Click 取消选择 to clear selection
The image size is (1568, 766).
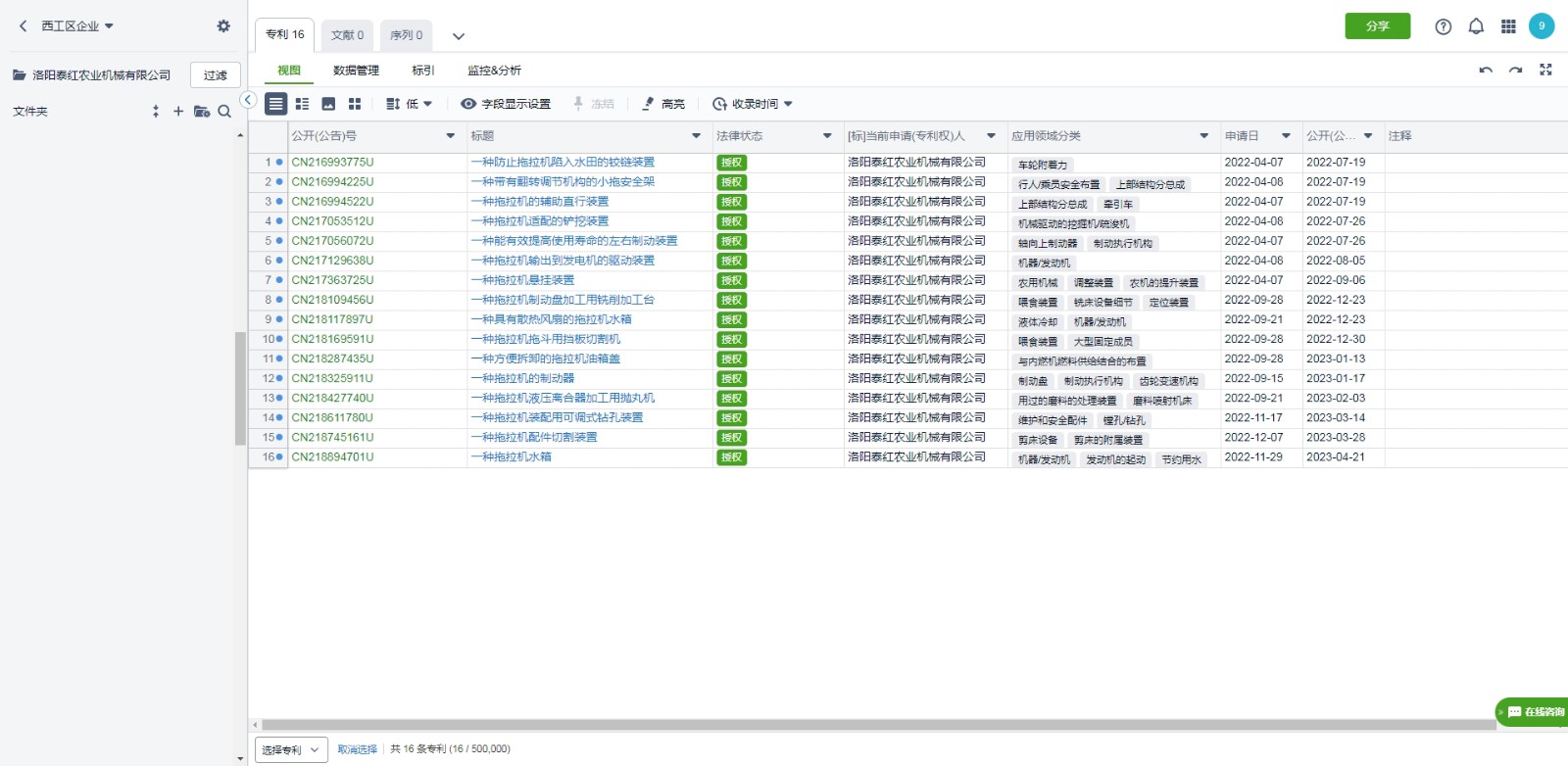(357, 749)
